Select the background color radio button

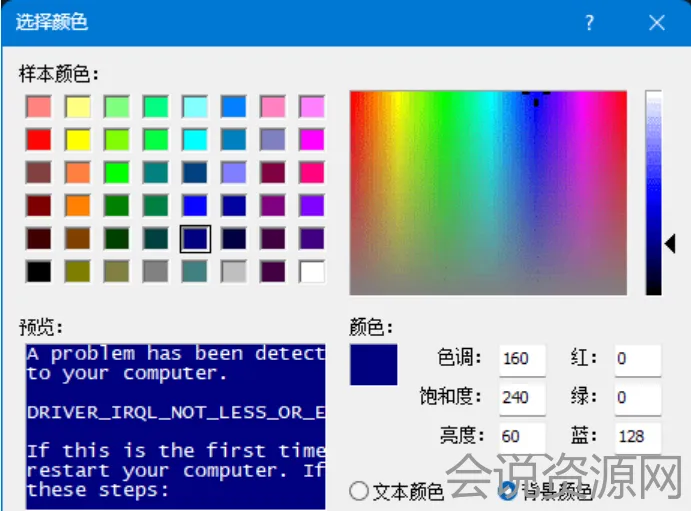point(507,491)
